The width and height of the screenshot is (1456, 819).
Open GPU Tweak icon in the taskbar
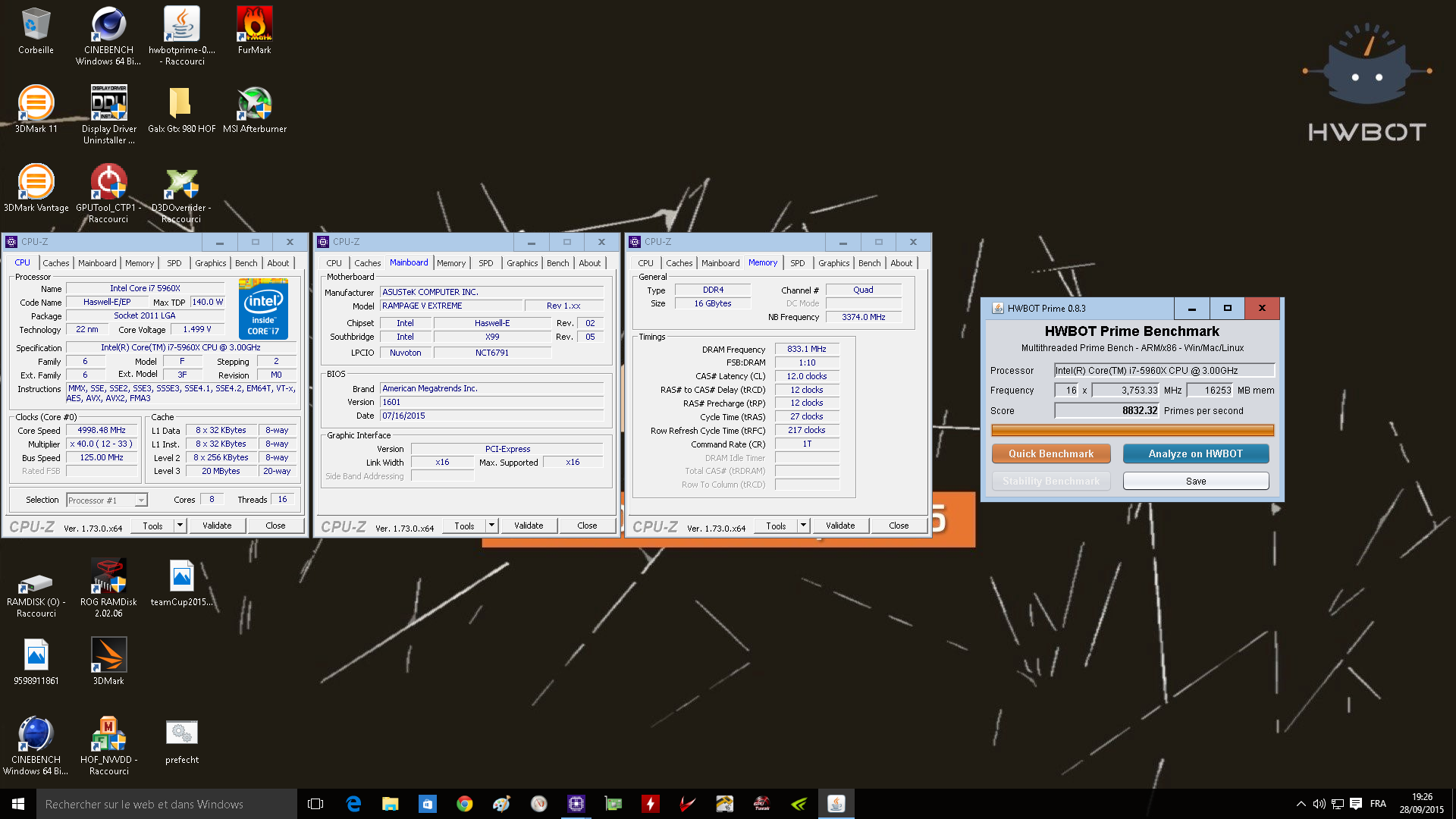[762, 804]
